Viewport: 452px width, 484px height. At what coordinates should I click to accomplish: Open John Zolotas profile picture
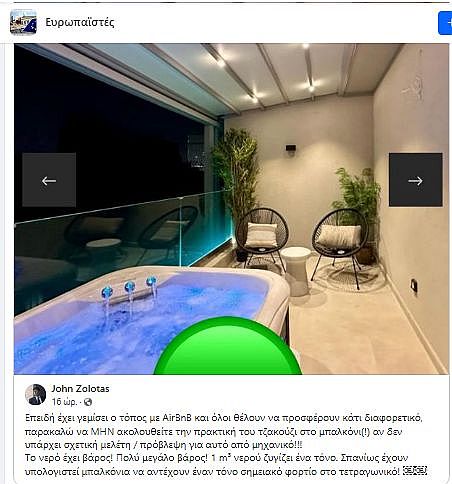35,395
